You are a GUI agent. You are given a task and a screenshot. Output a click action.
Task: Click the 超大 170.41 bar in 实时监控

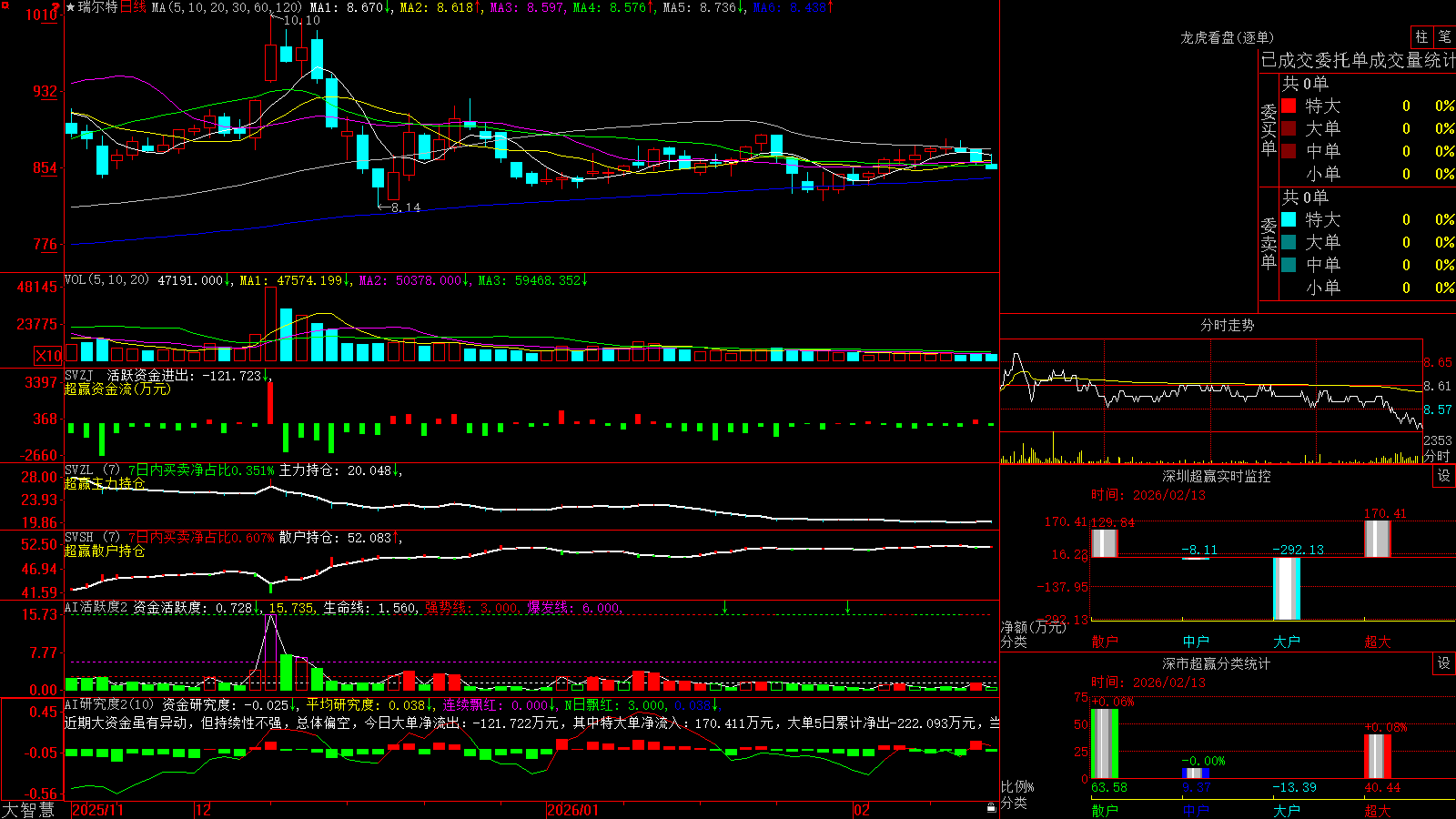1377,539
